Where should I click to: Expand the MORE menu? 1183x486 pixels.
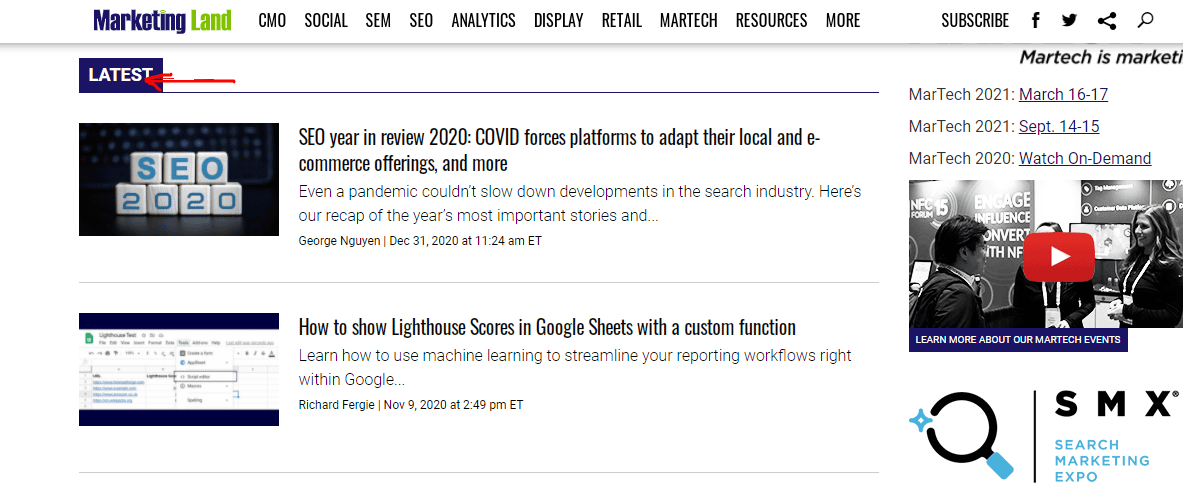(843, 20)
